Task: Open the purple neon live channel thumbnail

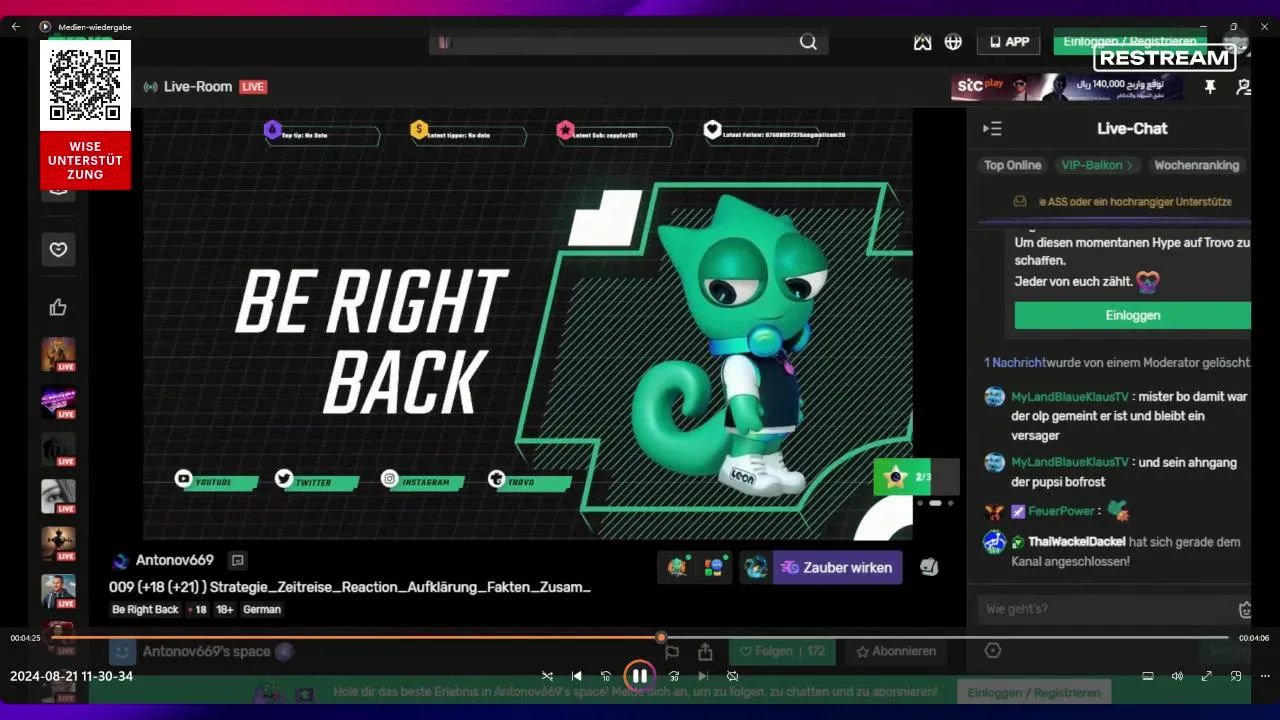Action: click(x=58, y=402)
